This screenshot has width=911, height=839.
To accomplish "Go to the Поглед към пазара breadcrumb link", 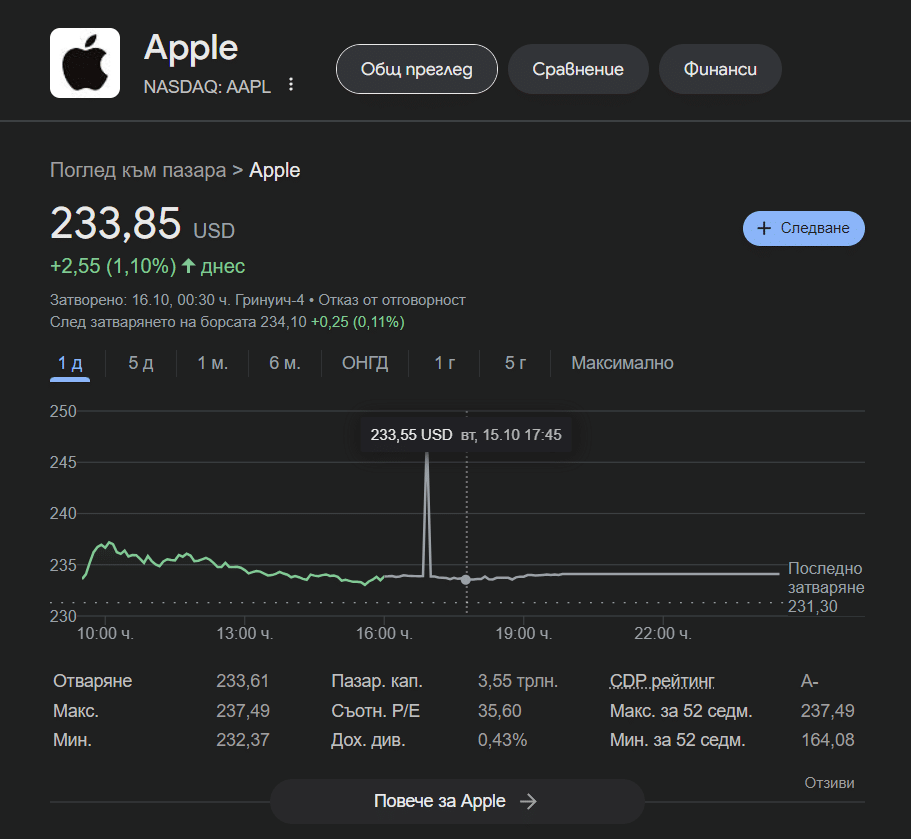I will click(x=138, y=170).
